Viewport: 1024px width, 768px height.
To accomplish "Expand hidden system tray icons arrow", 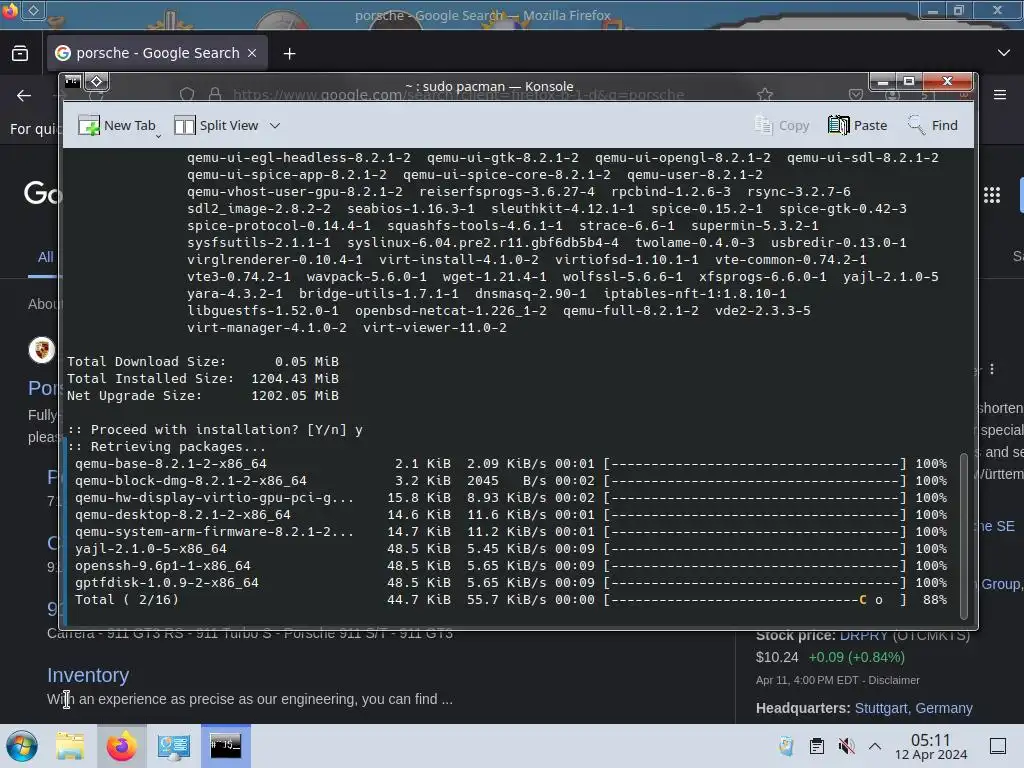I will (875, 746).
